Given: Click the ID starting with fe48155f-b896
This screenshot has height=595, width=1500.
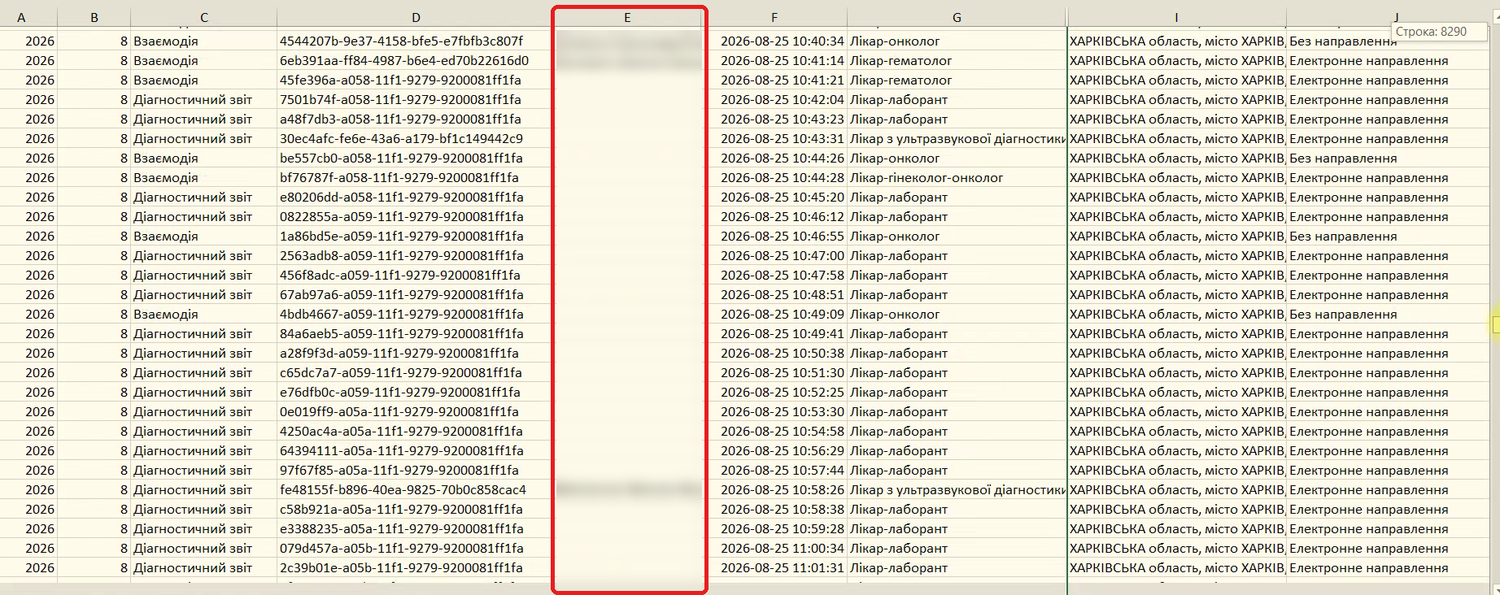Looking at the screenshot, I should pyautogui.click(x=403, y=490).
